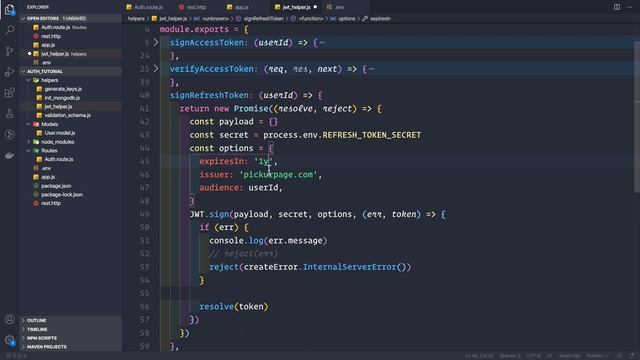Click the activity bar icon below Testing flask
This screenshot has height=360, width=640.
tap(9, 134)
